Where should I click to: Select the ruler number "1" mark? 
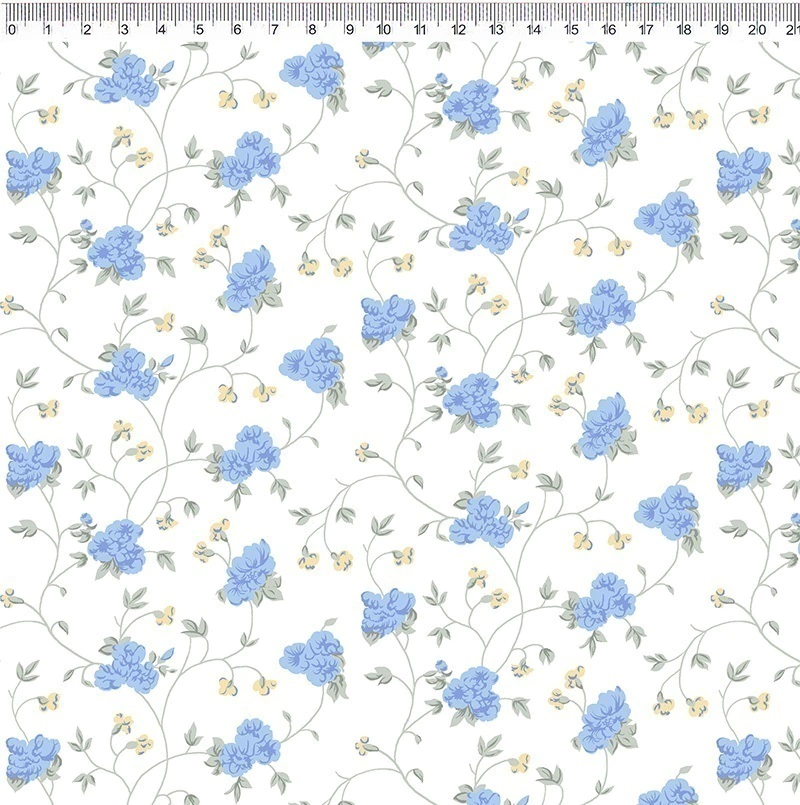pyautogui.click(x=48, y=29)
